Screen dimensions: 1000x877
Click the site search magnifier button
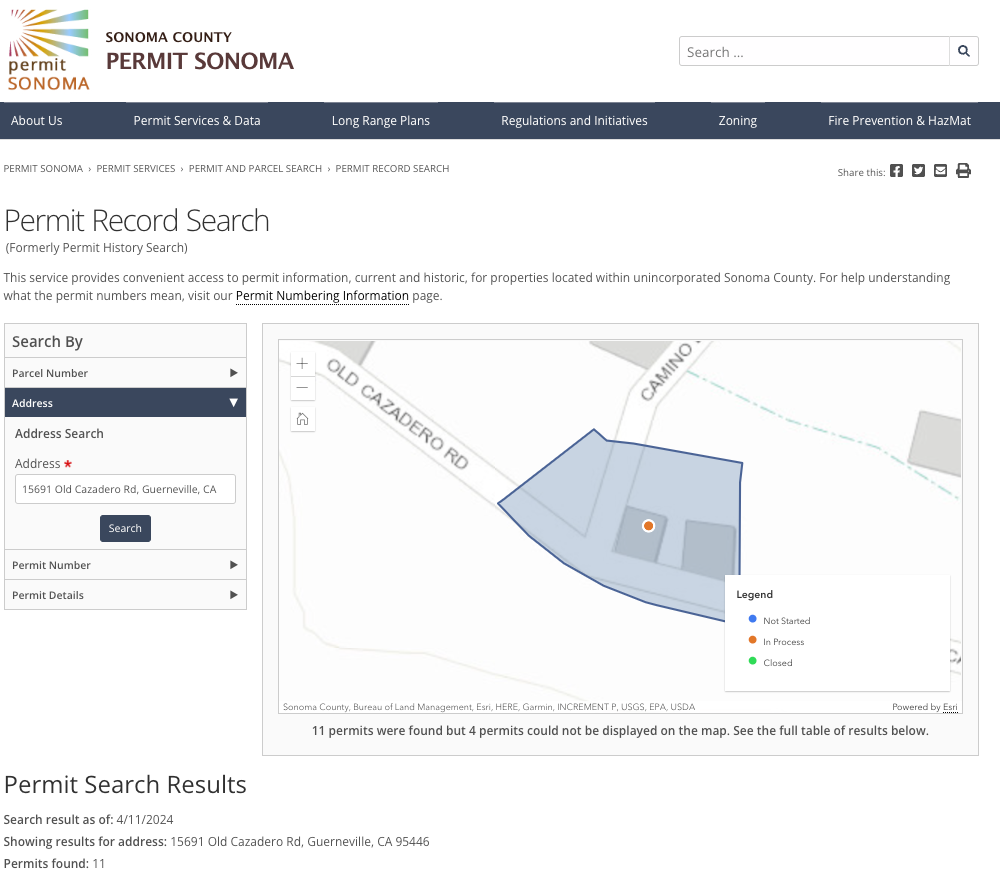point(963,51)
